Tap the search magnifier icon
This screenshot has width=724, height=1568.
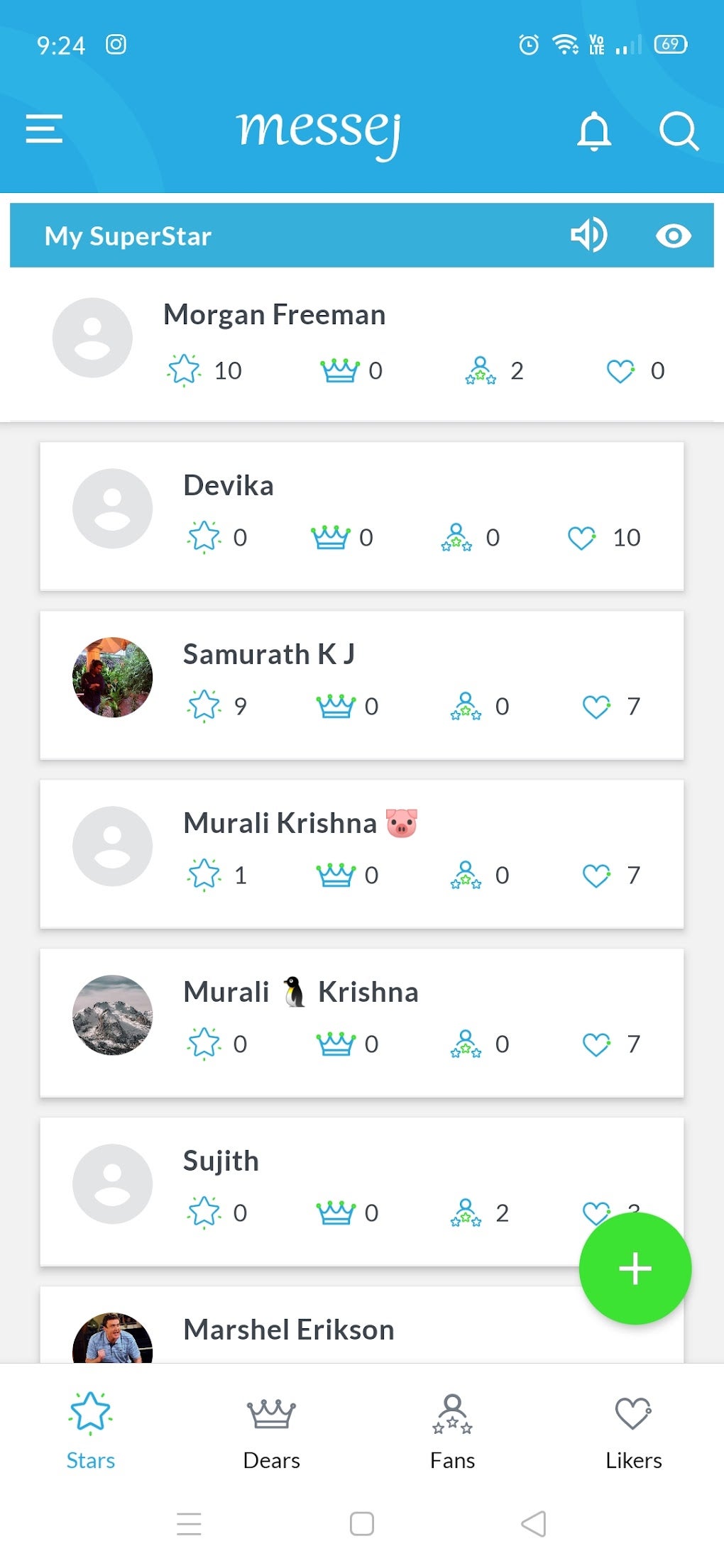click(x=679, y=131)
